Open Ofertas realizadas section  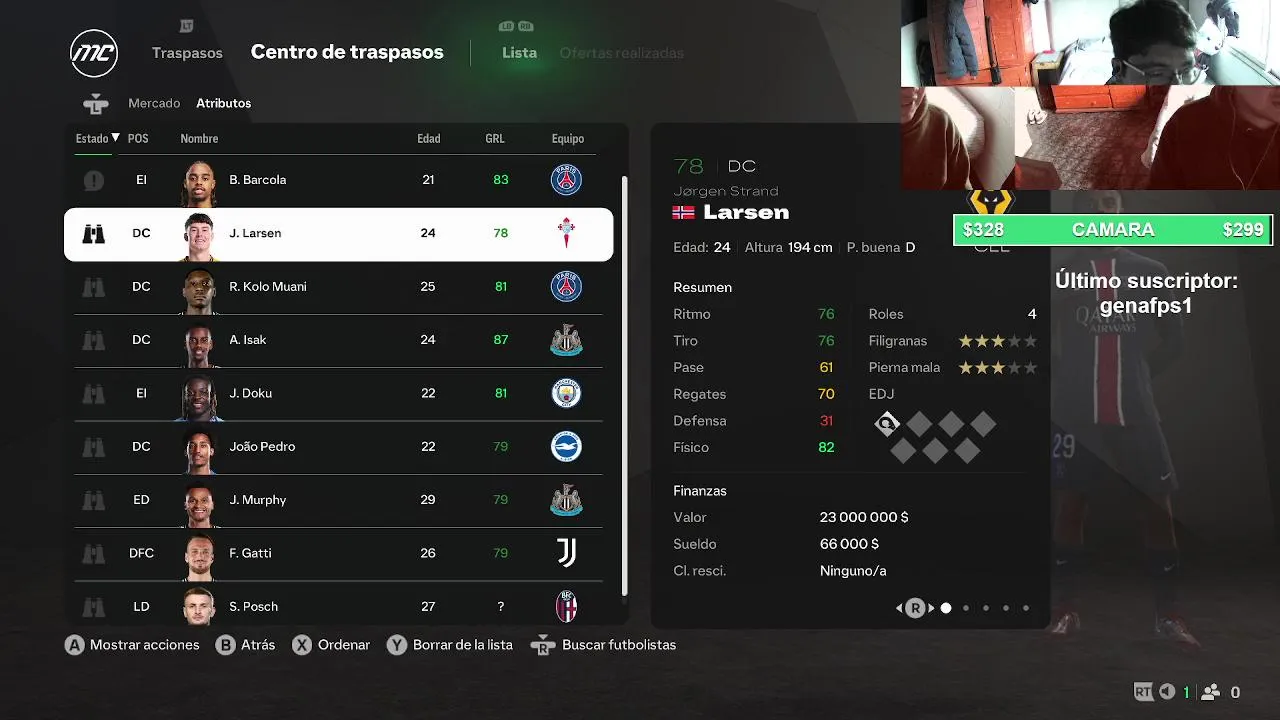tap(622, 53)
